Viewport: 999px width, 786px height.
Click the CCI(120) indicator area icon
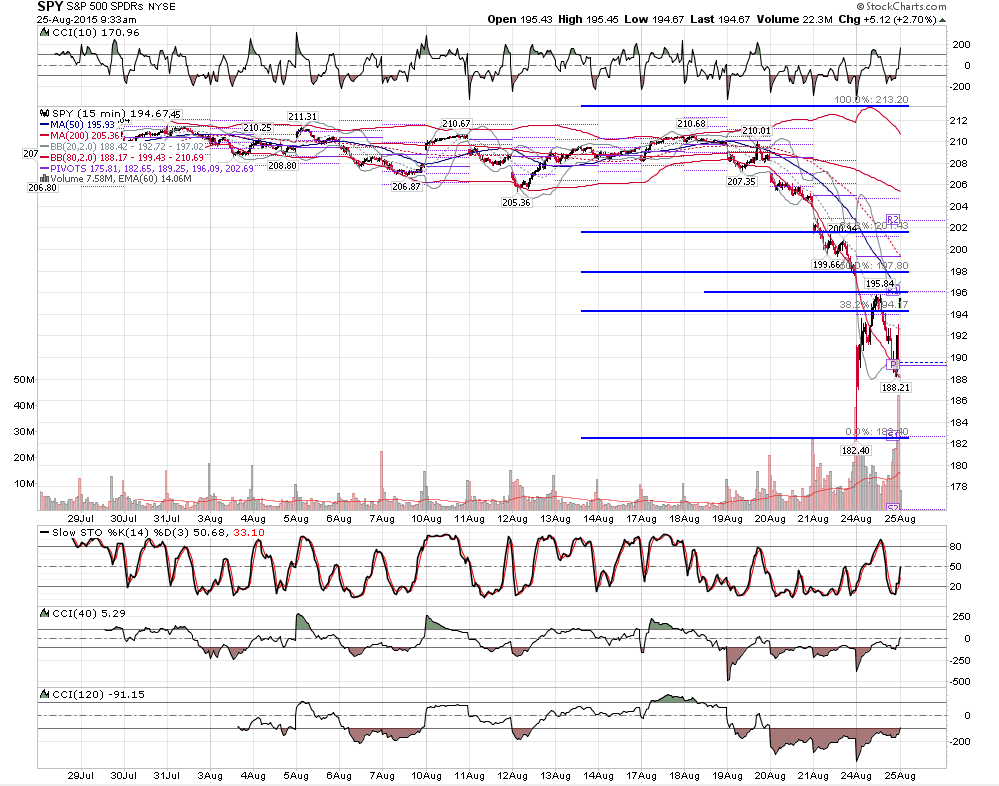44,694
